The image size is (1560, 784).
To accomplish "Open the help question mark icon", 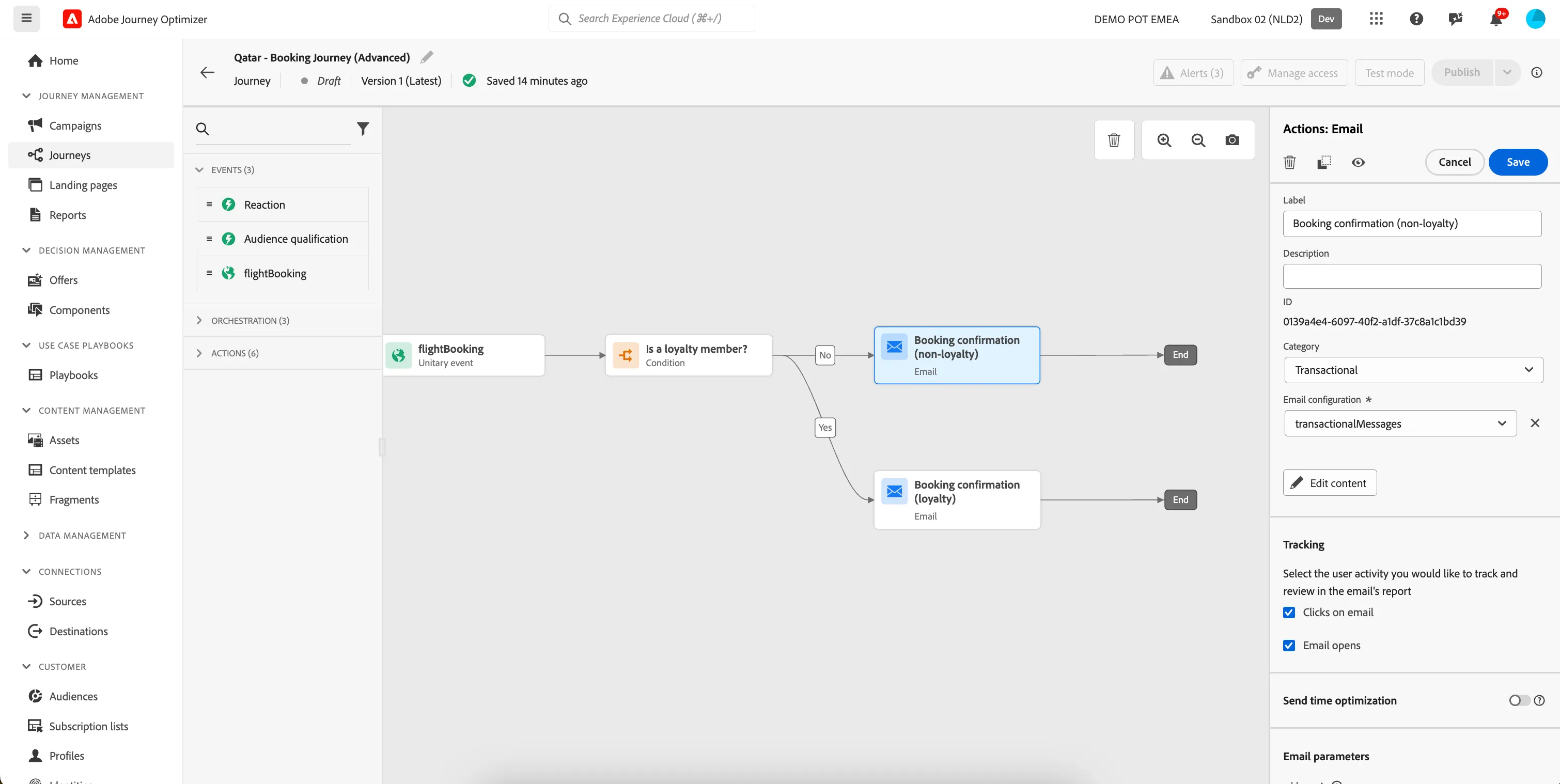I will (x=1416, y=19).
